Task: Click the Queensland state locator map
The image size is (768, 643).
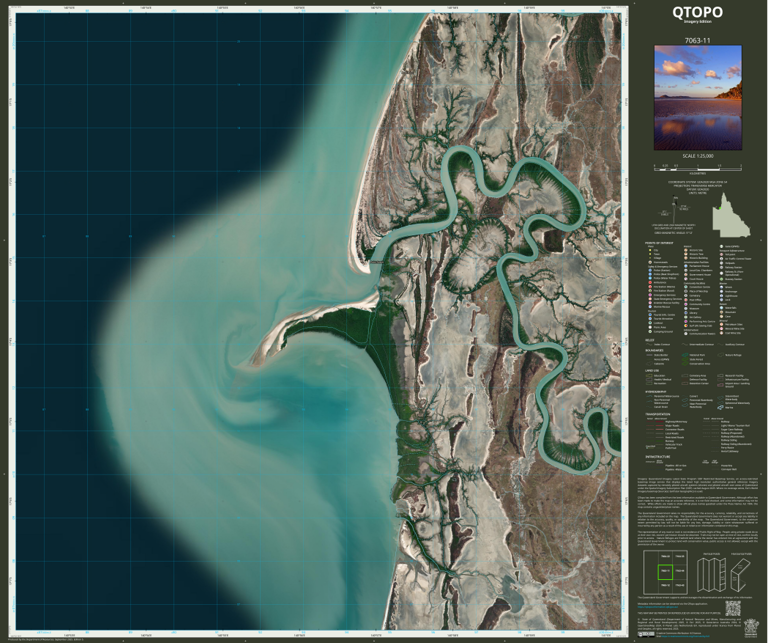Action: [x=730, y=215]
